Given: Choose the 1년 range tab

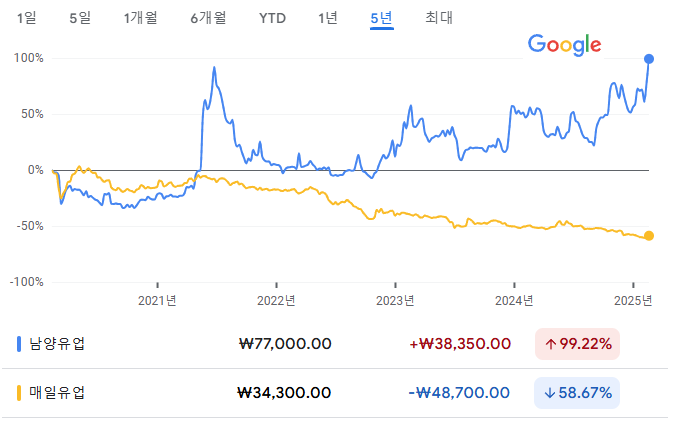Looking at the screenshot, I should click(328, 18).
